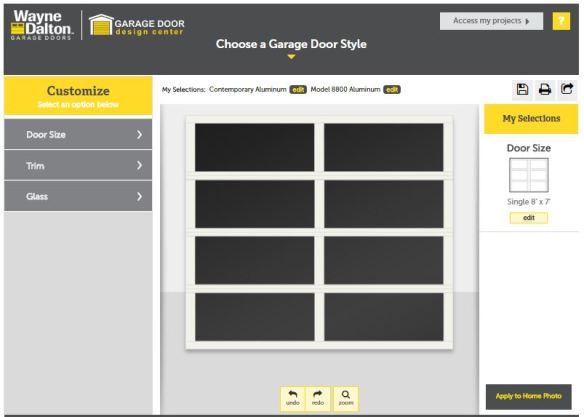Zoom into the door preview
This screenshot has height=417, width=584.
346,398
